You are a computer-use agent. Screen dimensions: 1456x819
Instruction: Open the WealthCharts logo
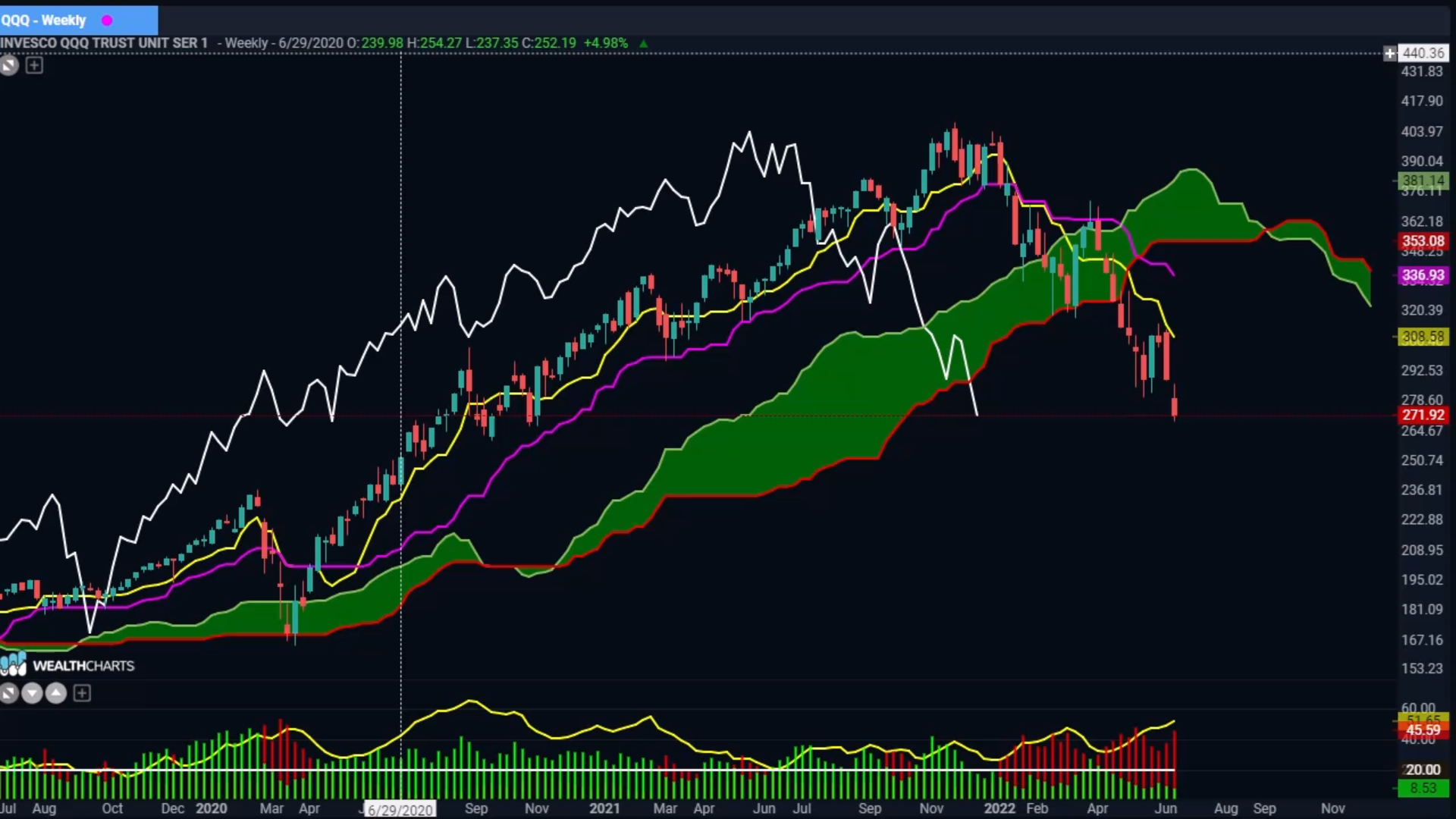[68, 665]
